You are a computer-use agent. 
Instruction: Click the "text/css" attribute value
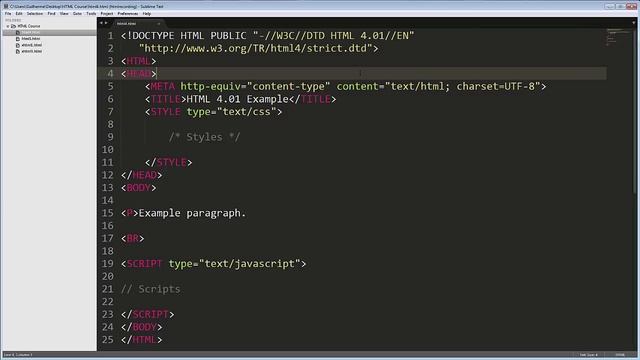click(x=247, y=112)
